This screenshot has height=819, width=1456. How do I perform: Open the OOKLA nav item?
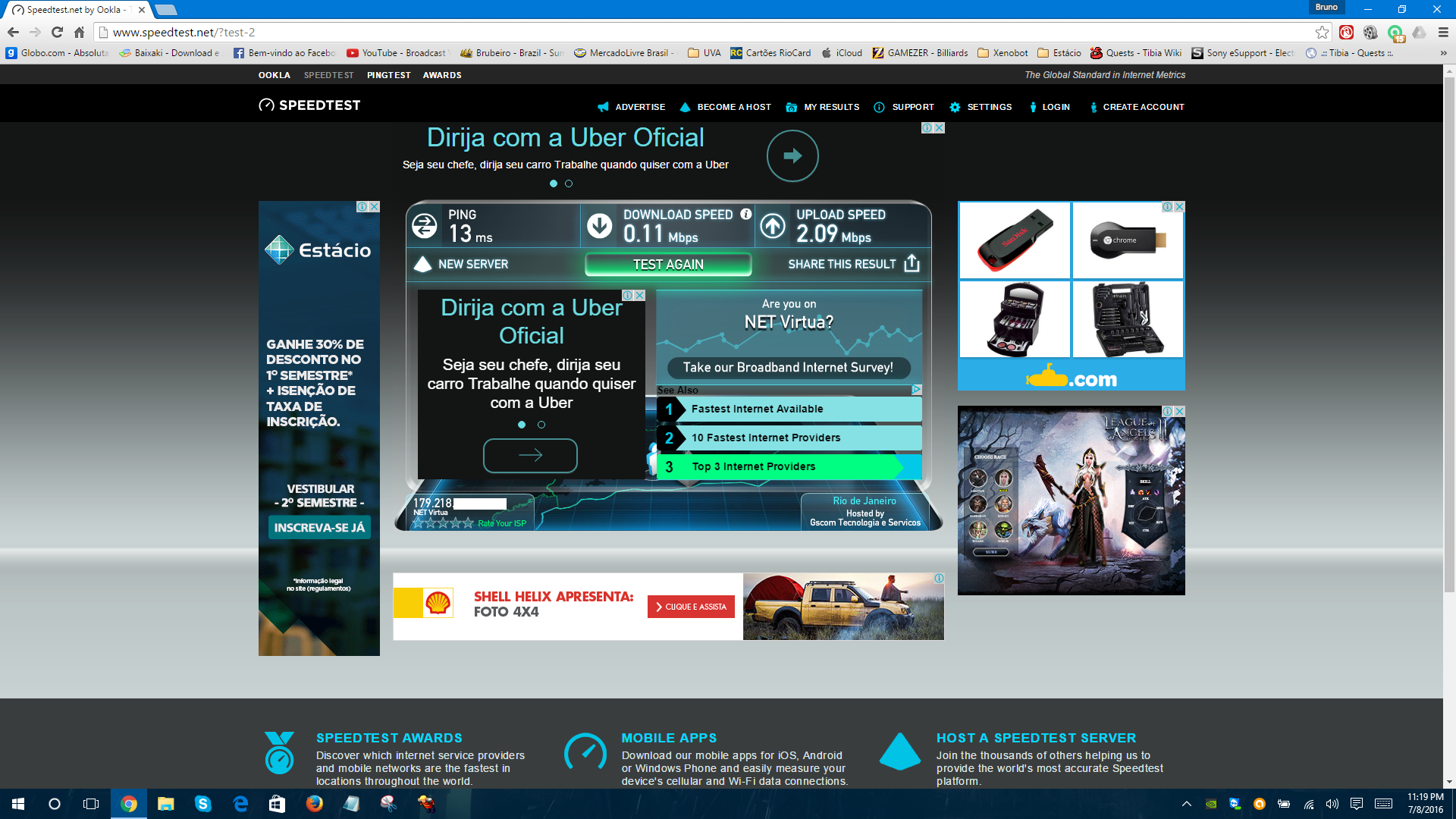pos(275,75)
